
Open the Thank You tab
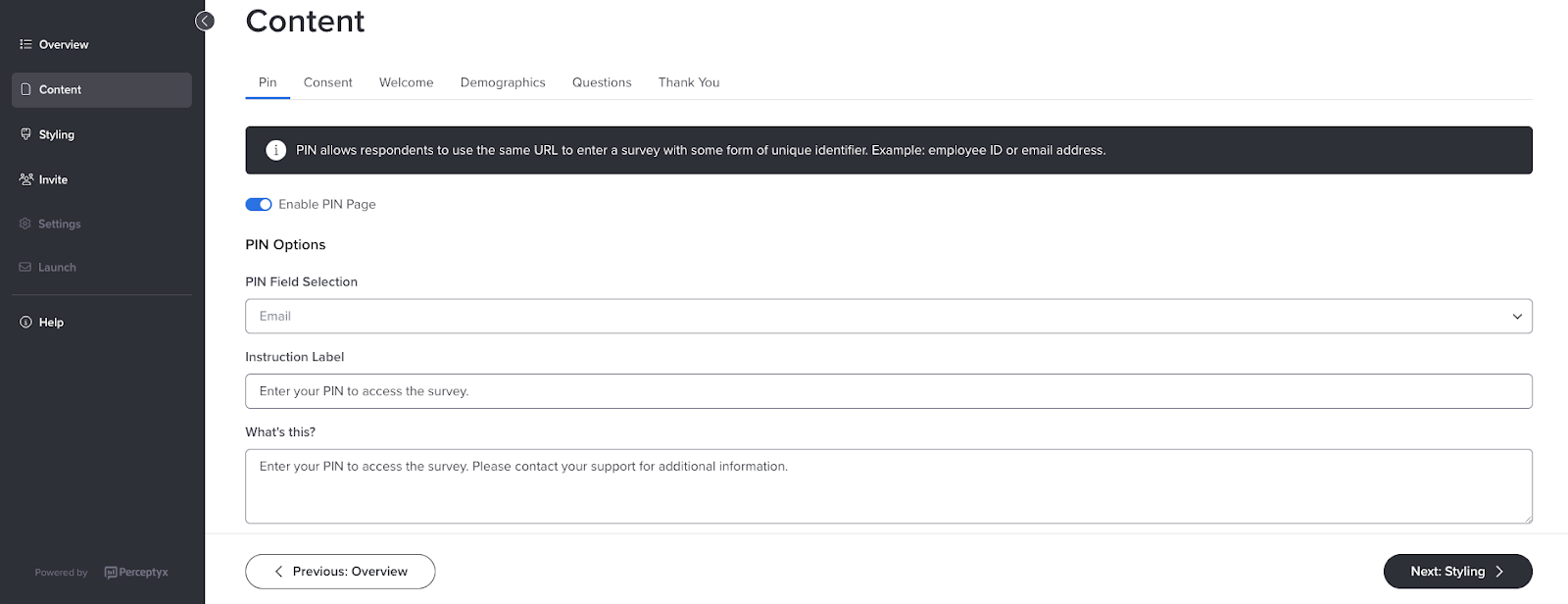click(x=689, y=82)
